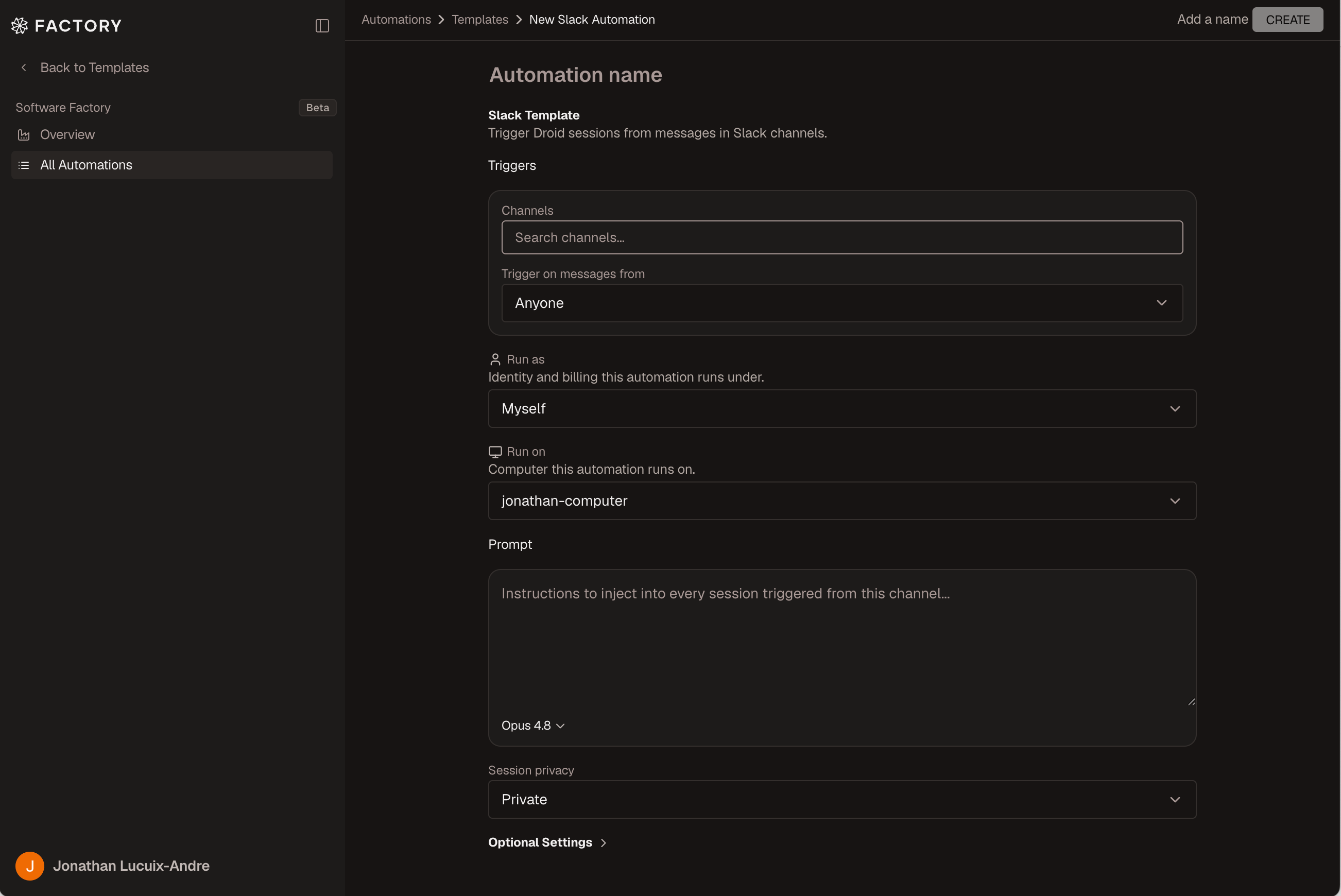Expand Optional Settings
The height and width of the screenshot is (896, 1341).
tap(547, 842)
